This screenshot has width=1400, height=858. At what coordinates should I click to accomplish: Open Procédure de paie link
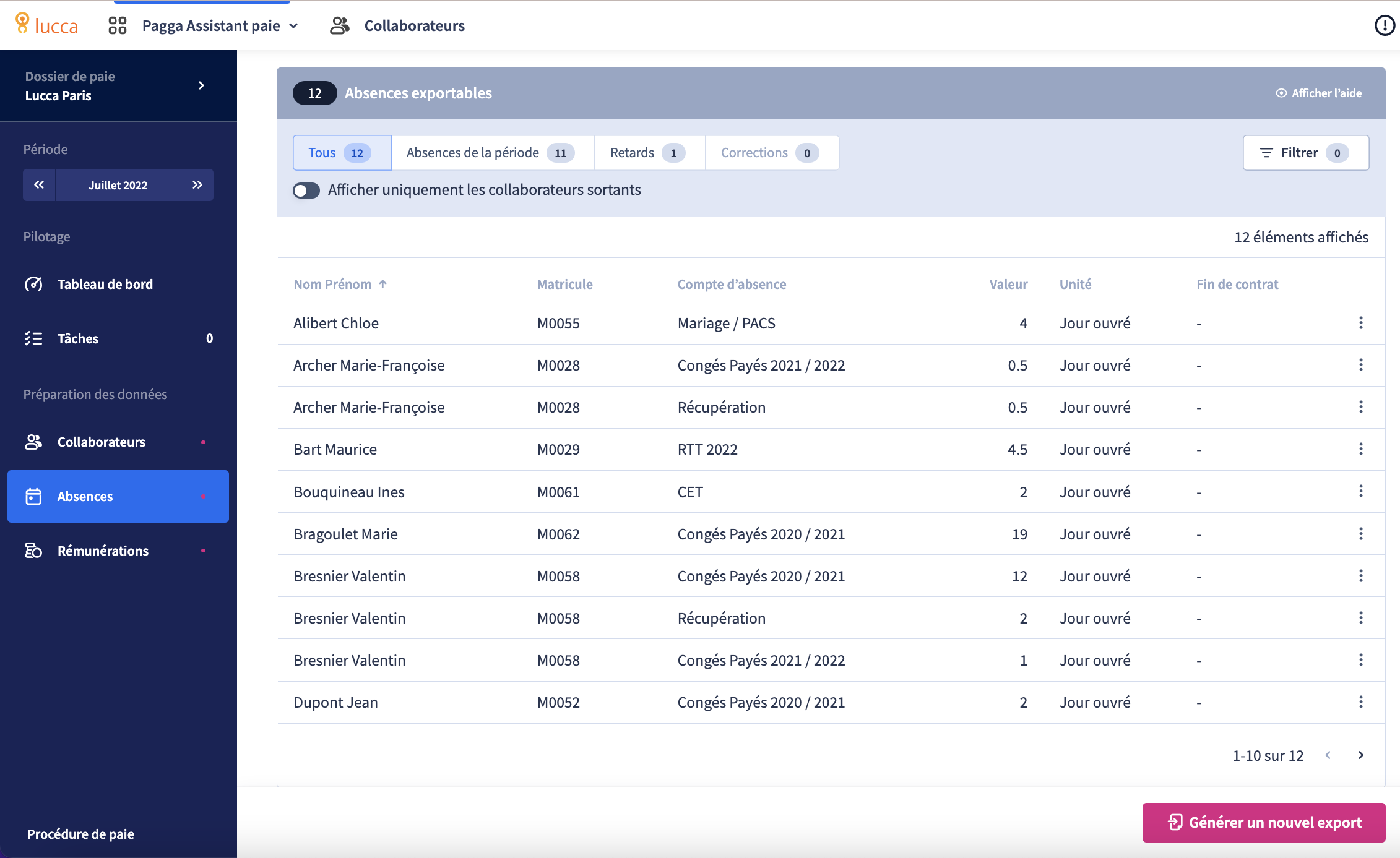(x=80, y=834)
